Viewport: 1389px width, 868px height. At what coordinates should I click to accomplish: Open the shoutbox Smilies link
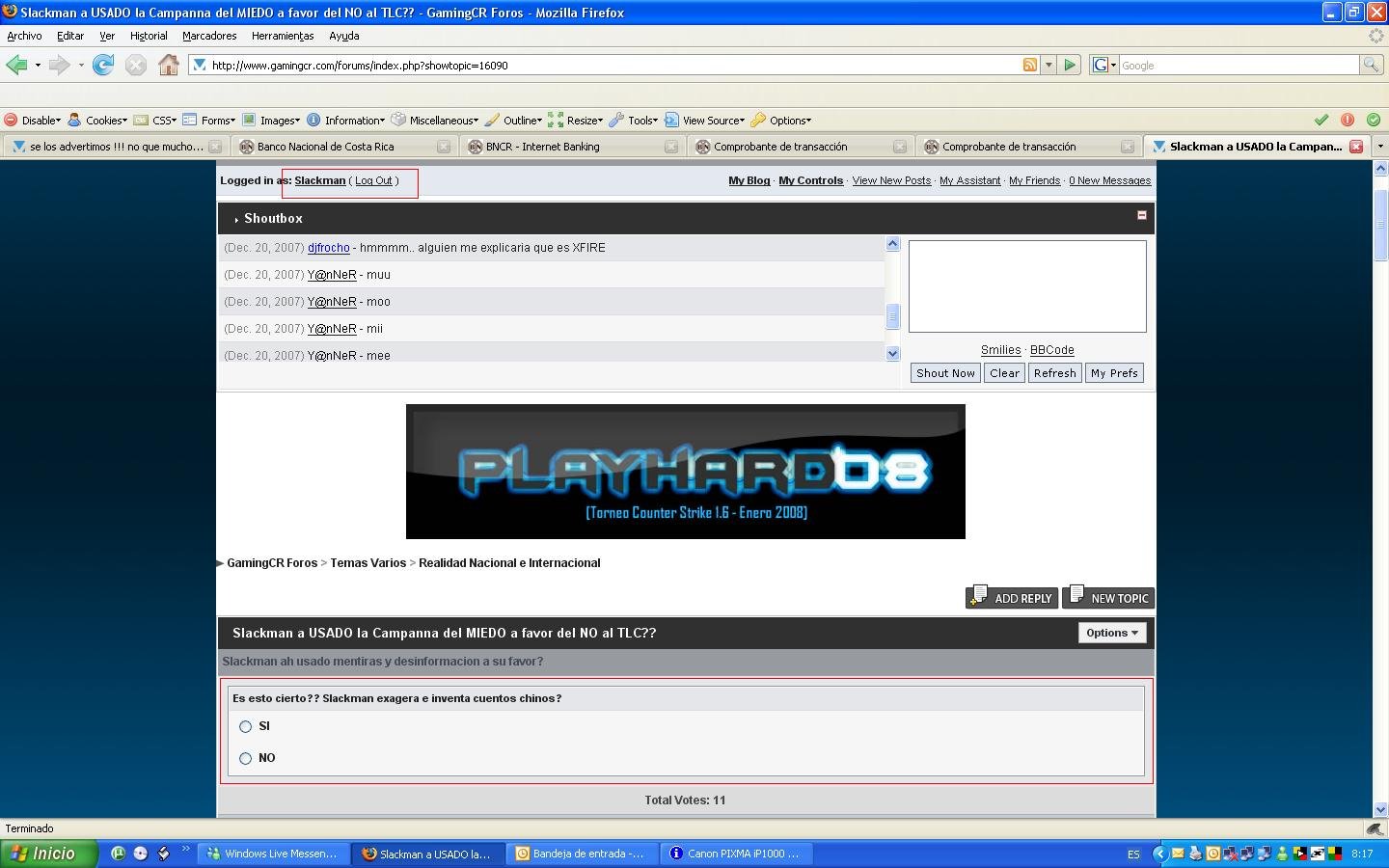tap(1000, 350)
